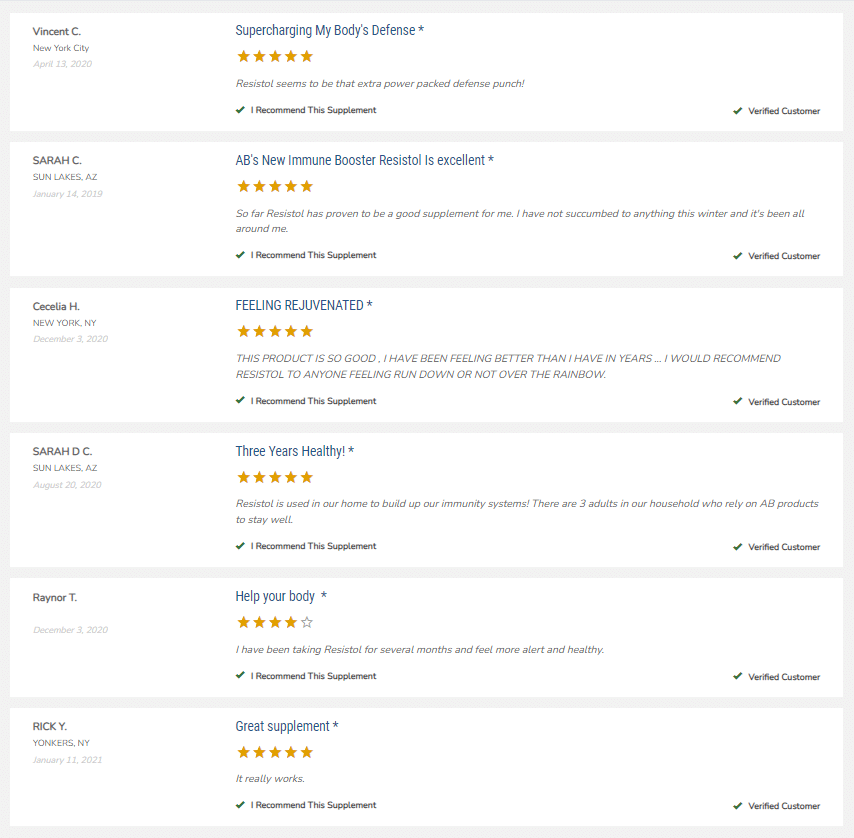Click the recommend checkmark in Vincent C.'s review
The image size is (854, 838).
click(240, 110)
